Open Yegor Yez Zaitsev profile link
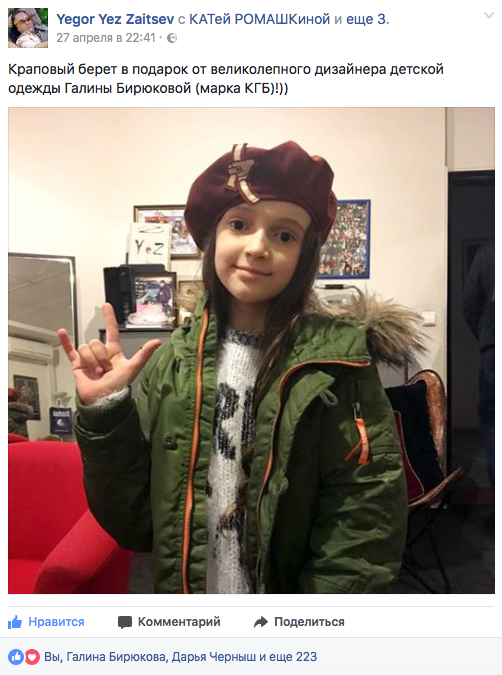The height and width of the screenshot is (675, 502). (x=115, y=19)
